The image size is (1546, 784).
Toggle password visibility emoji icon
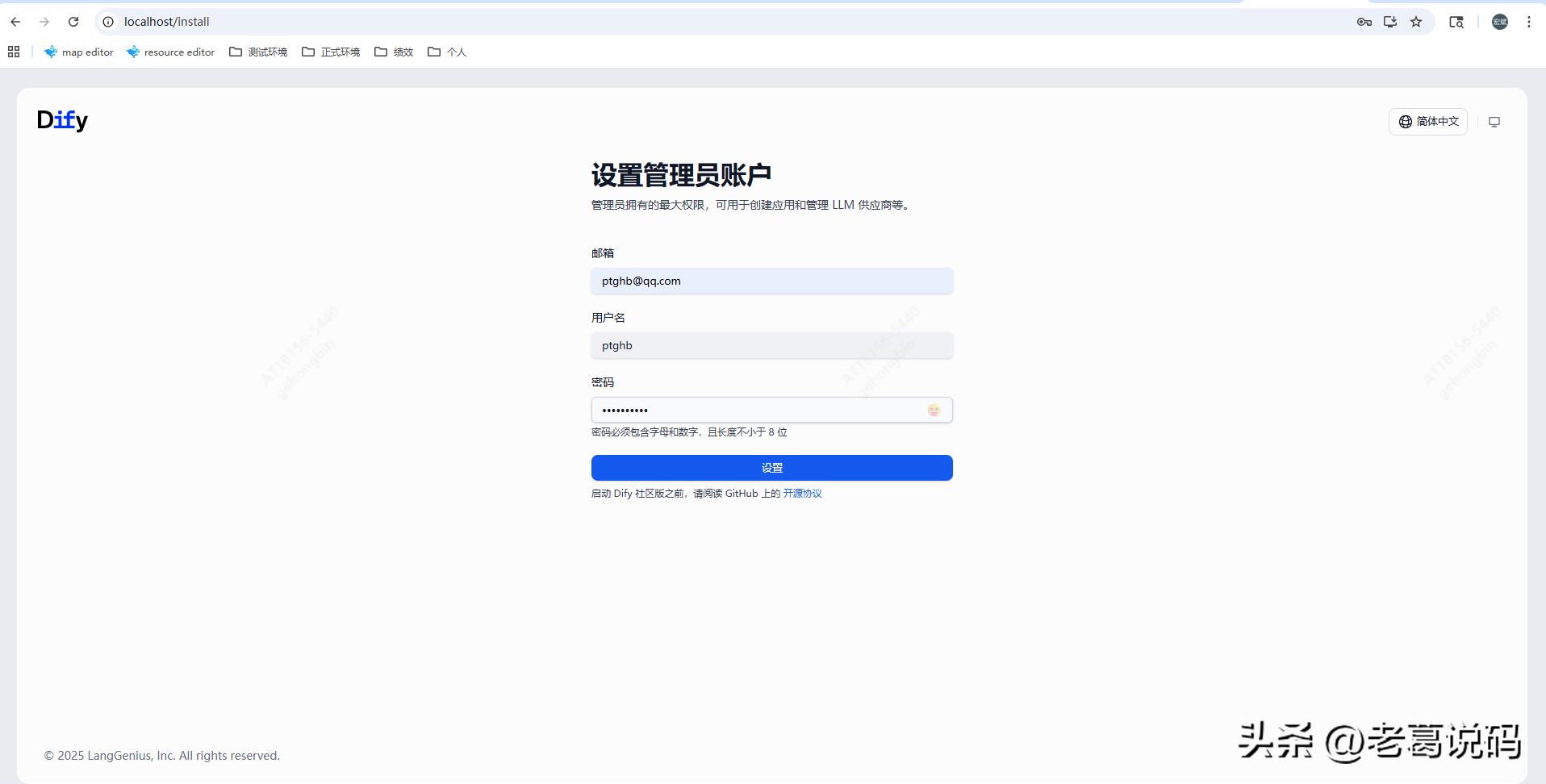tap(934, 410)
